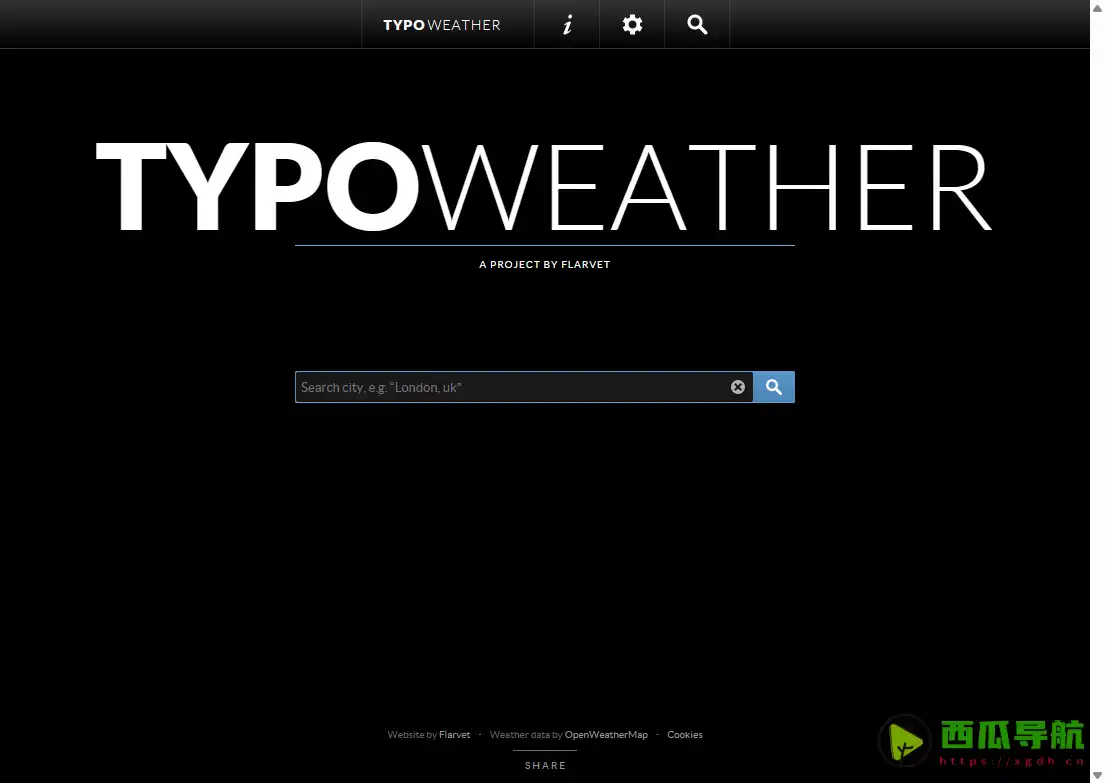1105x783 pixels.
Task: Select the TYPOWEATHER brand in the navbar
Action: [x=442, y=24]
